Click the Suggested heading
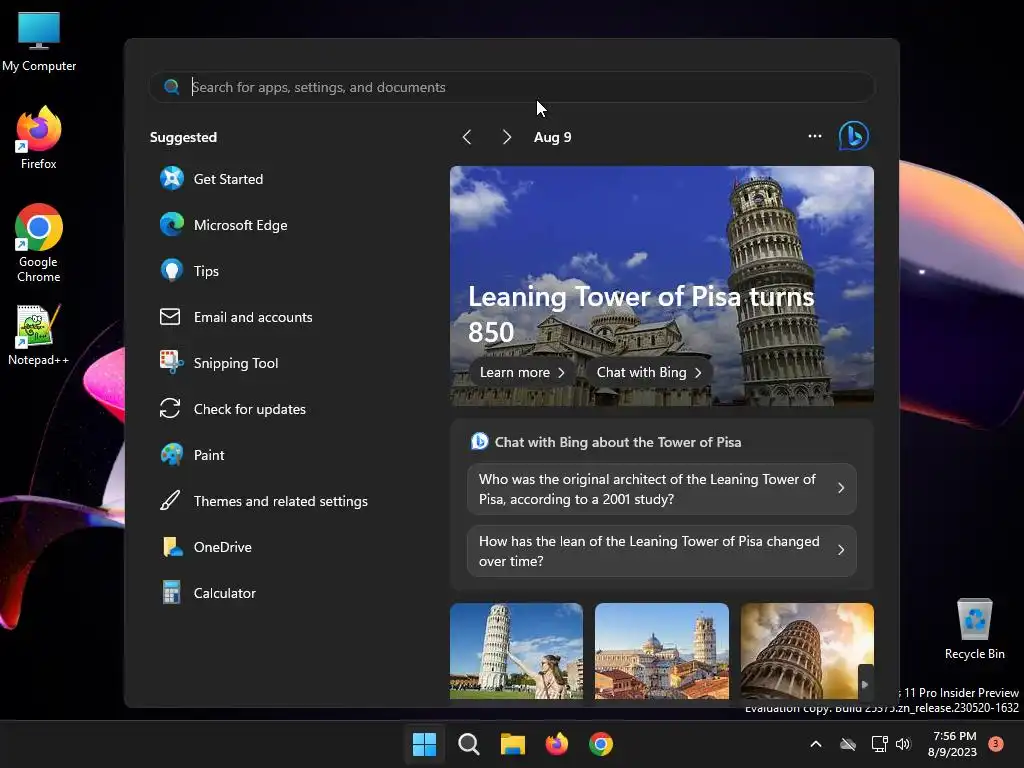1024x768 pixels. (x=184, y=137)
